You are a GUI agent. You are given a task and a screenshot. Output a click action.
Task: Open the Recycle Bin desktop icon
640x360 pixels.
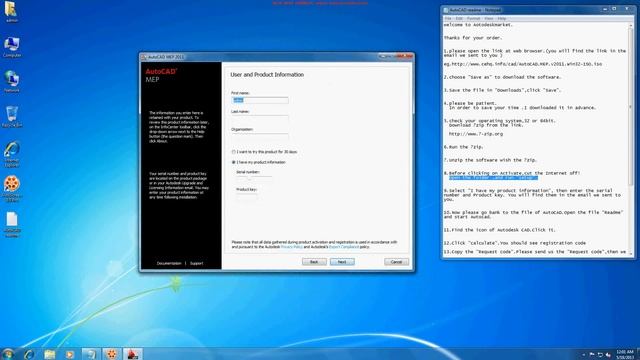pos(11,116)
